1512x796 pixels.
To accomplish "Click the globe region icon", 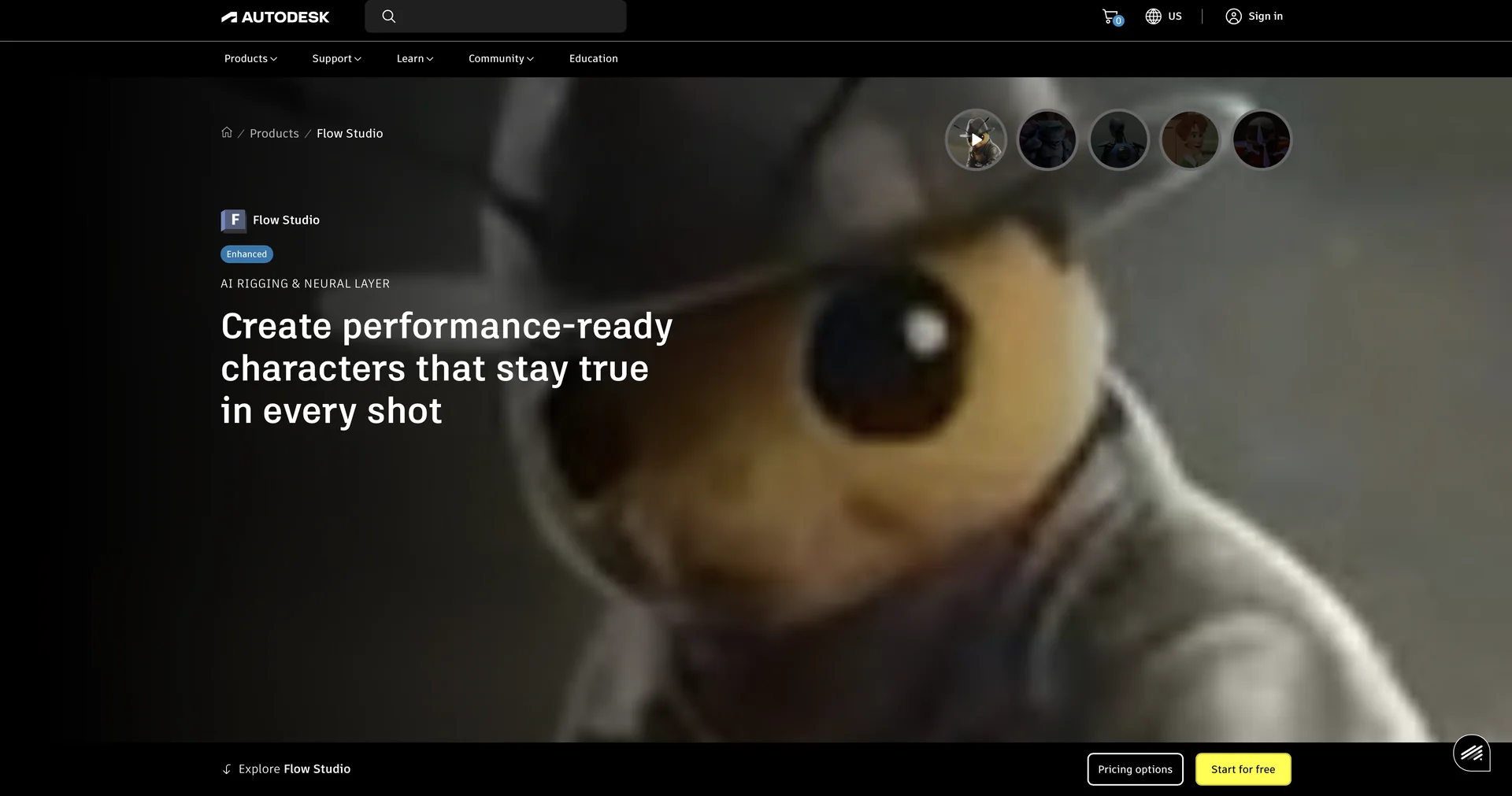I will [x=1153, y=17].
